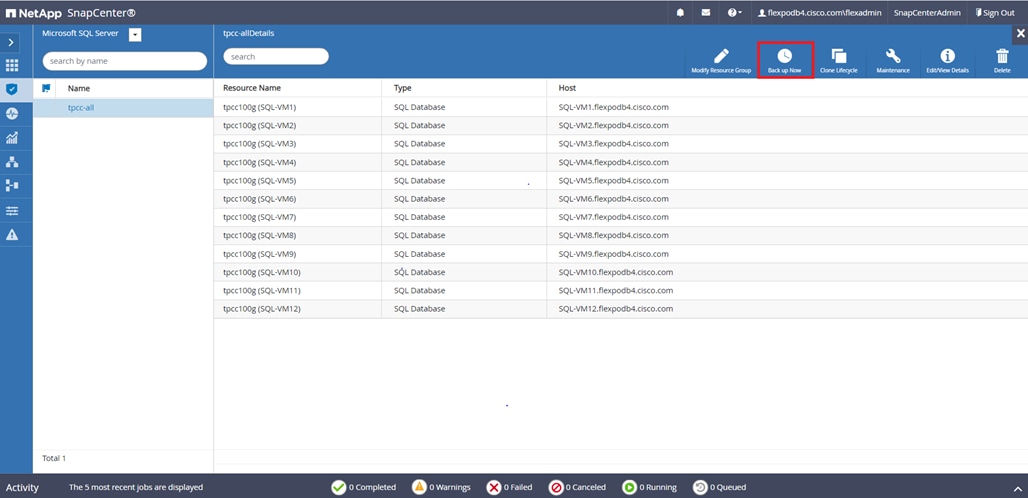Screen dimensions: 1028x498
Task: Open the Storage Systems icon in sidebar
Action: click(x=11, y=185)
